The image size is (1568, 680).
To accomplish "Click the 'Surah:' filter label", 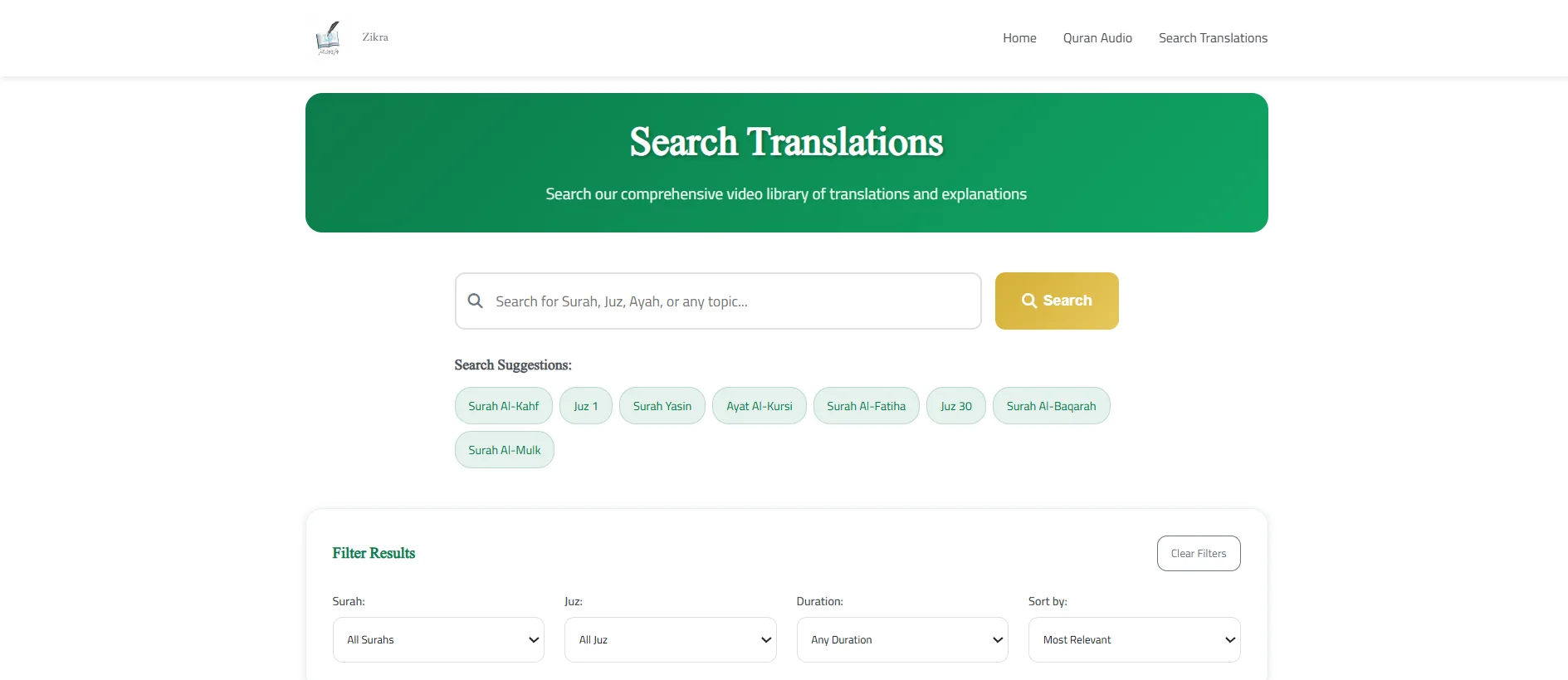I will click(349, 601).
